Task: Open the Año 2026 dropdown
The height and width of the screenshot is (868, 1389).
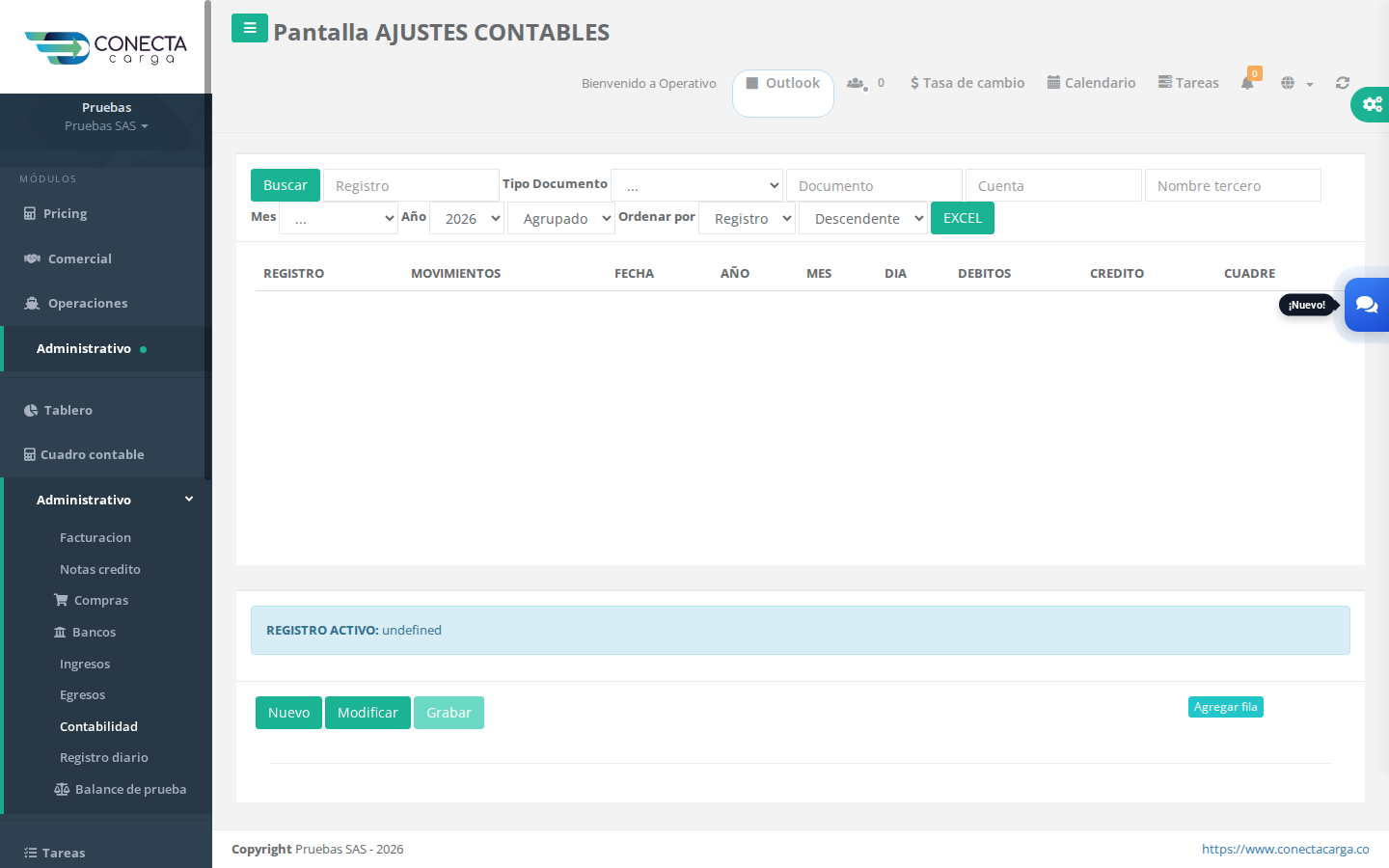Action: [467, 218]
